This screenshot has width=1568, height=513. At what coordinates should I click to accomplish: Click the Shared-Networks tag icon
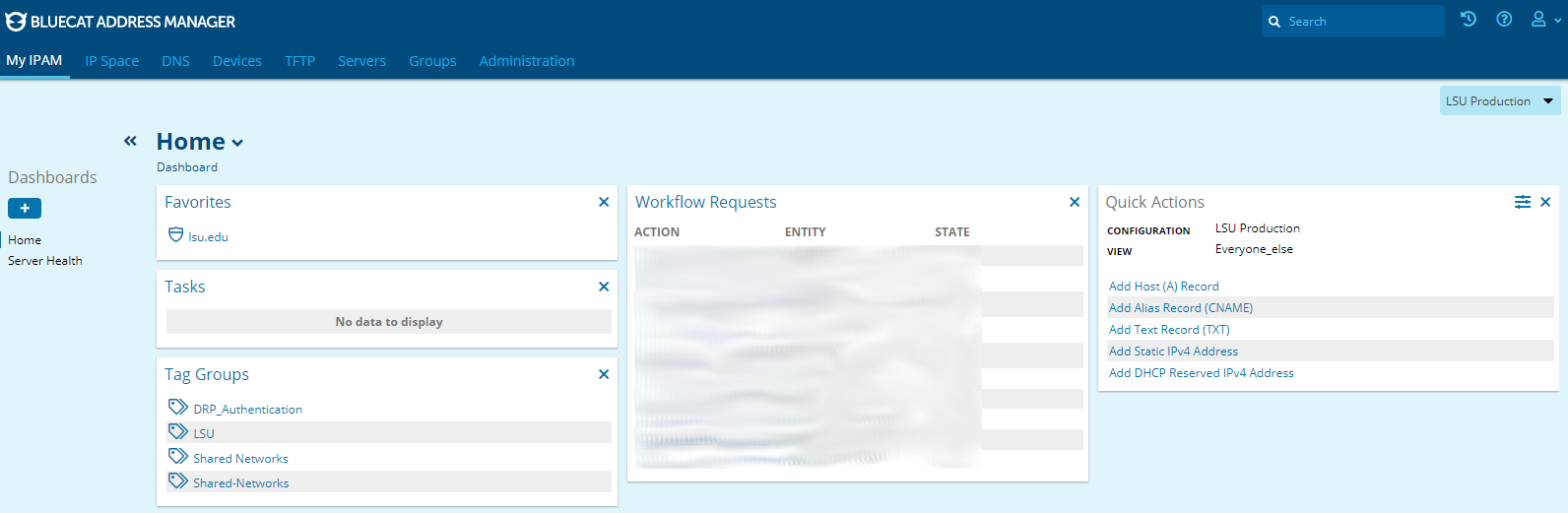coord(177,481)
